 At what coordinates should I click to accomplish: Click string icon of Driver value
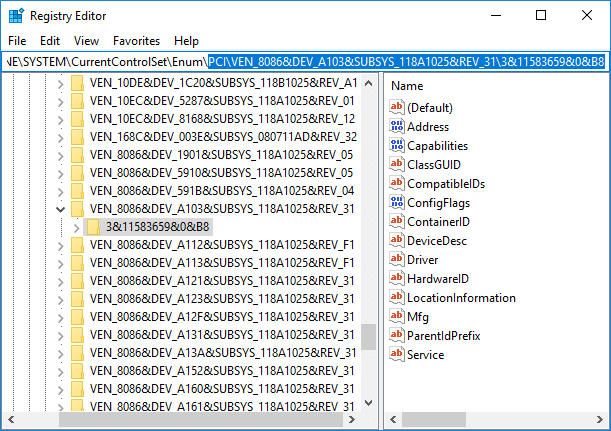(397, 260)
